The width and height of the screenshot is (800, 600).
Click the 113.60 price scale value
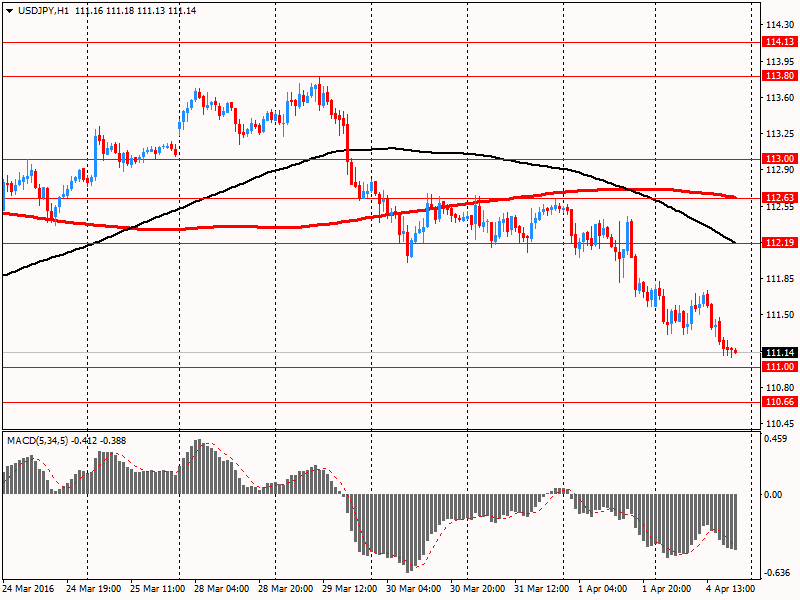[x=780, y=98]
